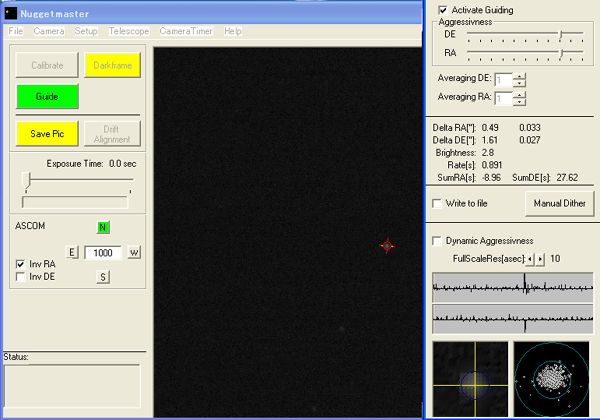Image resolution: width=600 pixels, height=420 pixels.
Task: Open the Setup menu
Action: [86, 31]
